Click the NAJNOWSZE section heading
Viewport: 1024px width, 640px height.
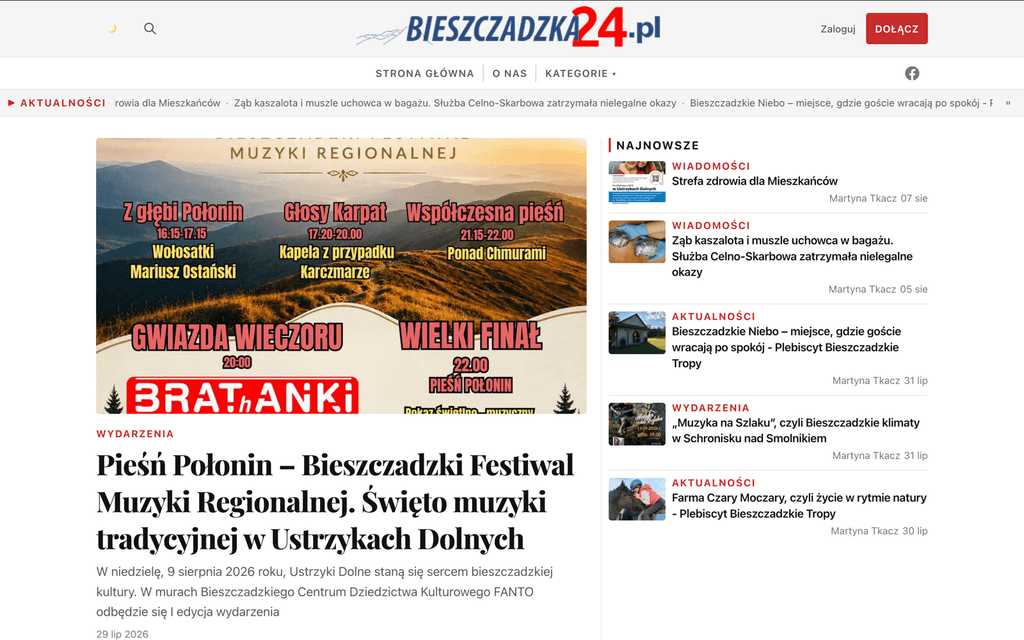[x=658, y=146]
